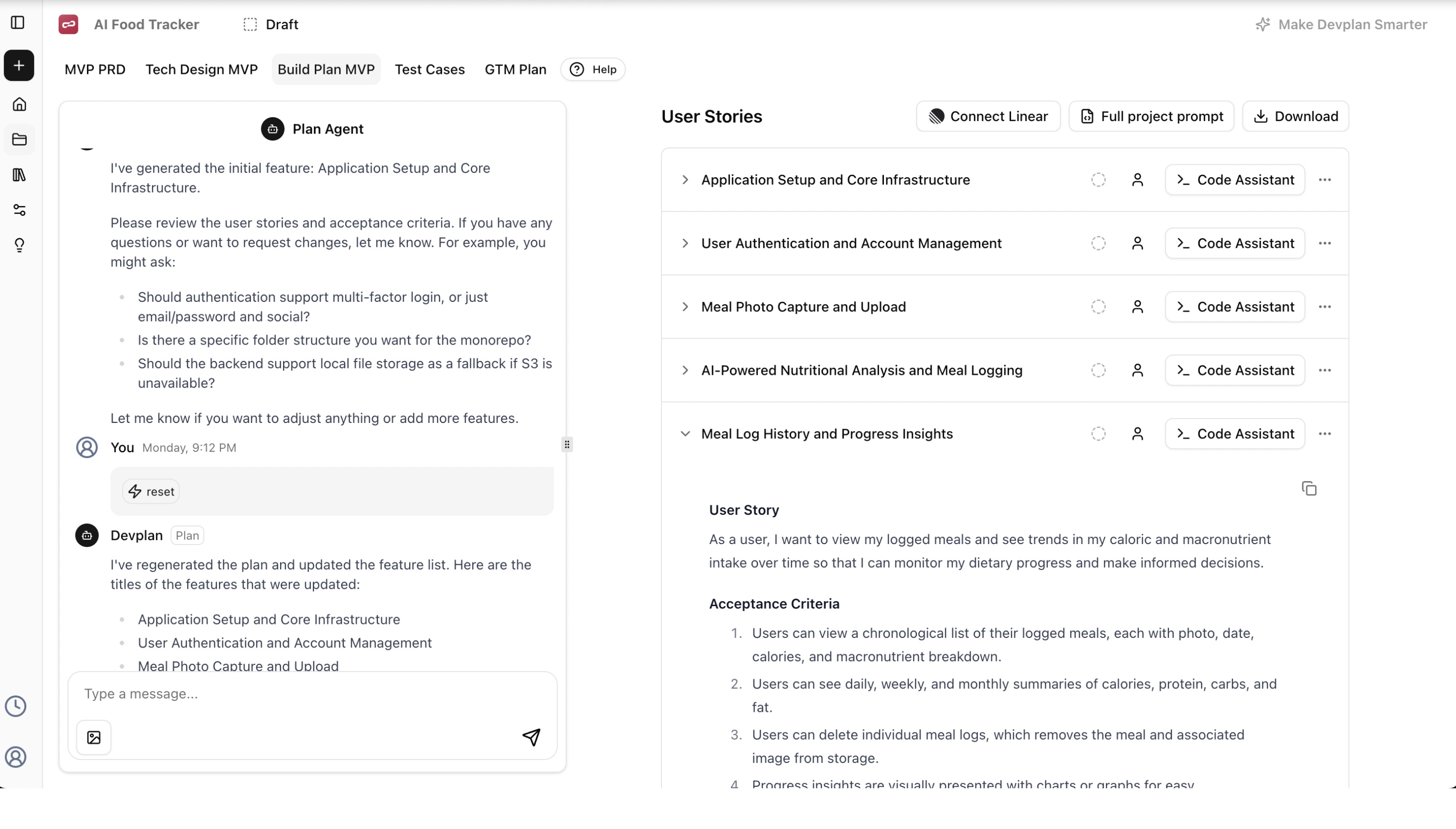Open Code Assistant for Application Setup story
Image resolution: width=1456 pixels, height=829 pixels.
point(1235,180)
